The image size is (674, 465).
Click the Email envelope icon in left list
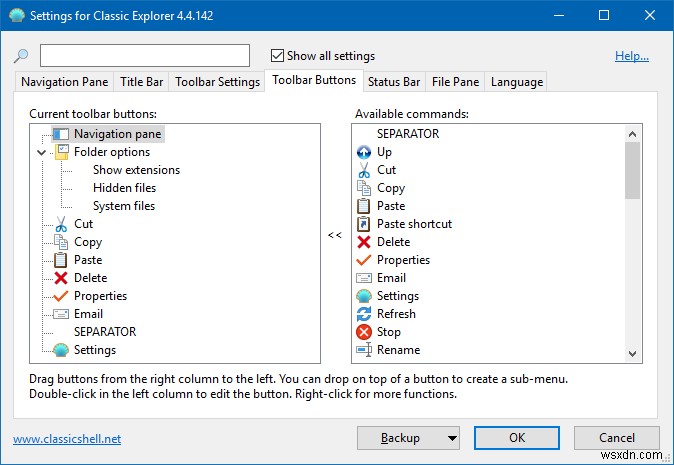[60, 314]
